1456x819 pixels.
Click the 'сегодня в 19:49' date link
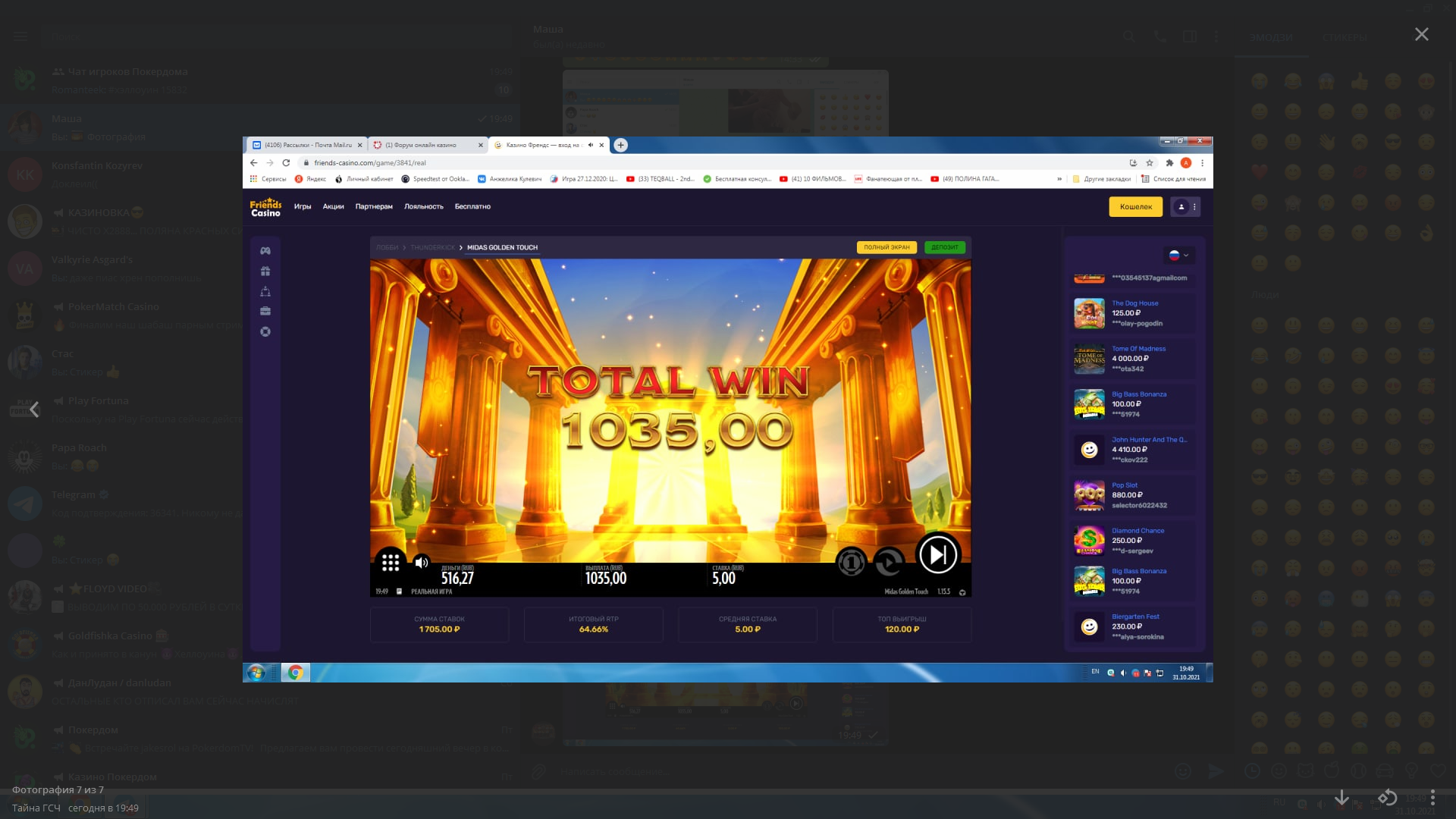pos(103,808)
